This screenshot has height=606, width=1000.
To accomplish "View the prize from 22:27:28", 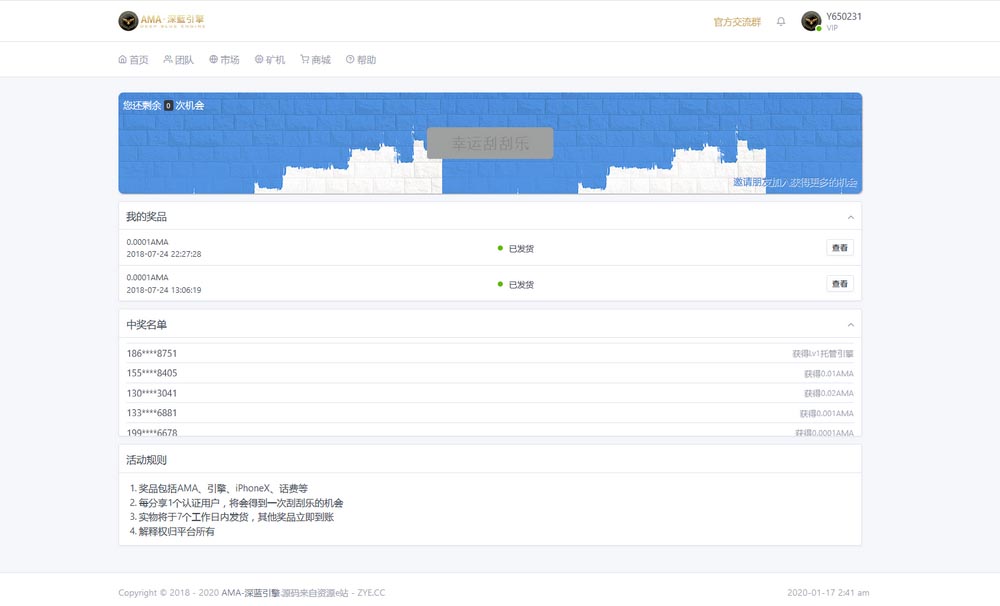I will click(839, 248).
